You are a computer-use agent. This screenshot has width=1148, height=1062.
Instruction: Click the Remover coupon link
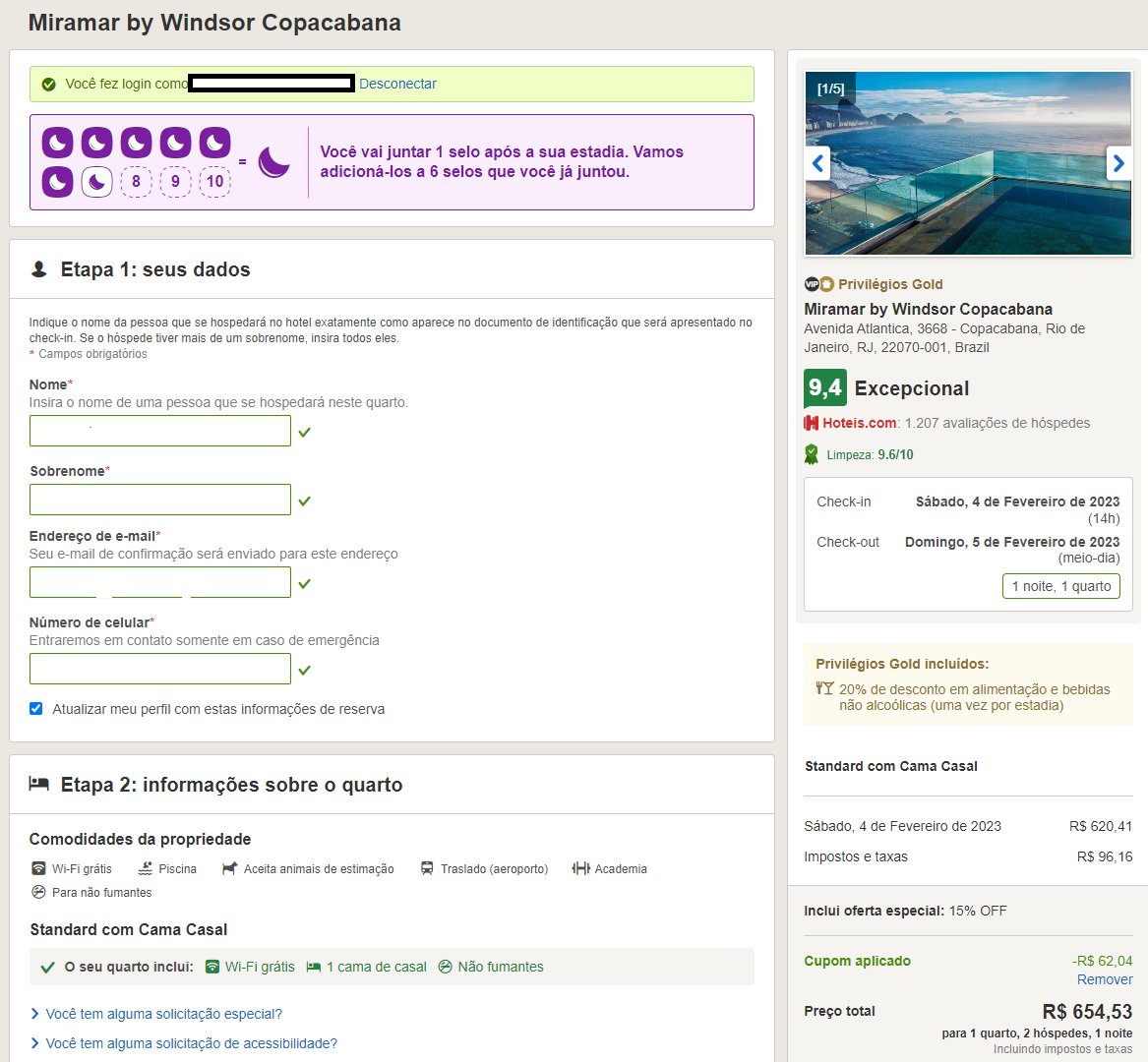[x=1105, y=979]
